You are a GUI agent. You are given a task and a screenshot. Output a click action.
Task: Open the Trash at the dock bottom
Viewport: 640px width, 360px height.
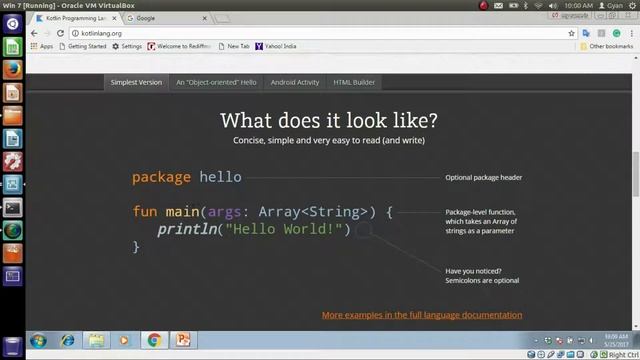click(x=12, y=346)
